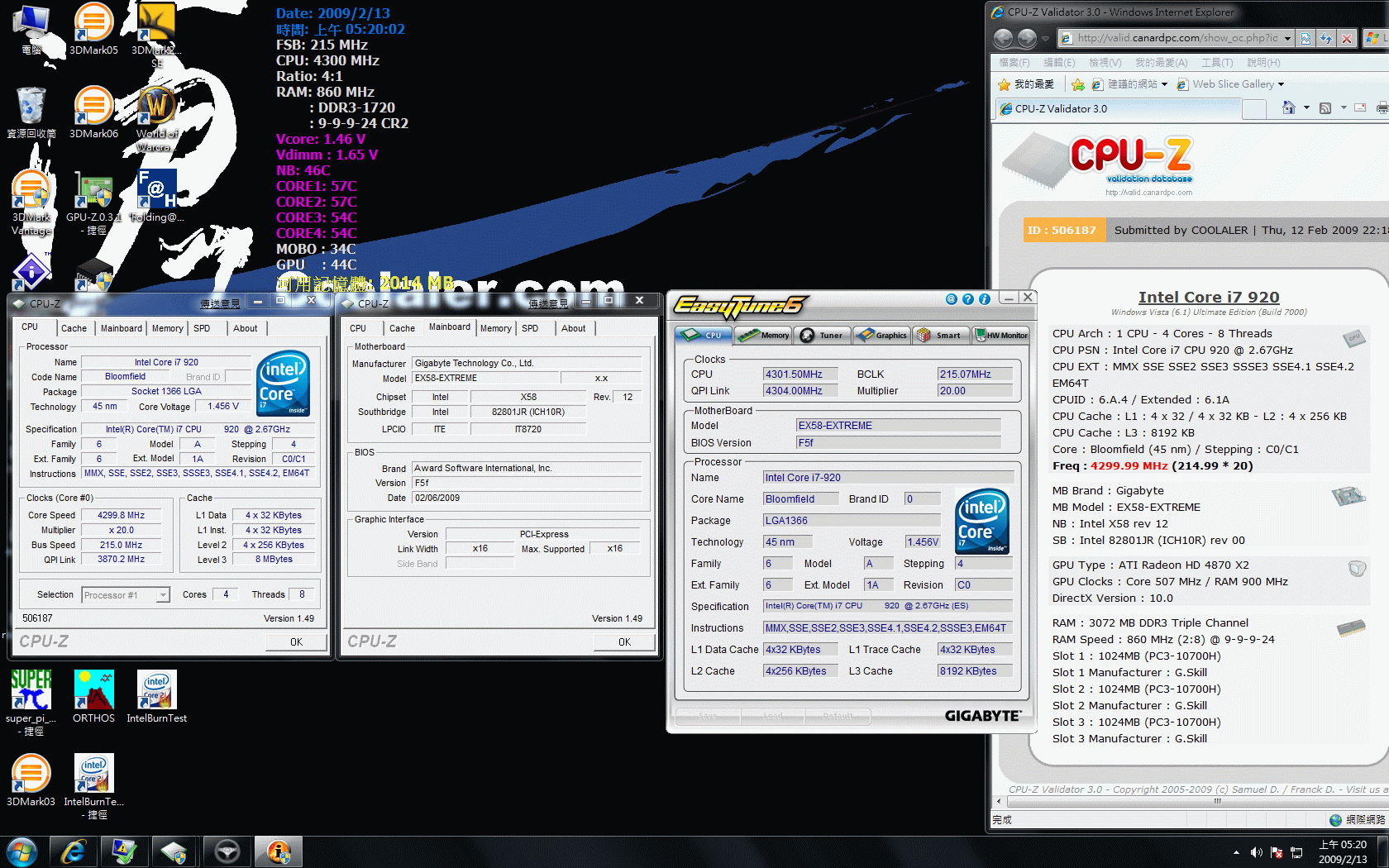Viewport: 1389px width, 868px height.
Task: Click the CPU clock value 4301.50MHz in EasyTune6
Action: [x=800, y=374]
